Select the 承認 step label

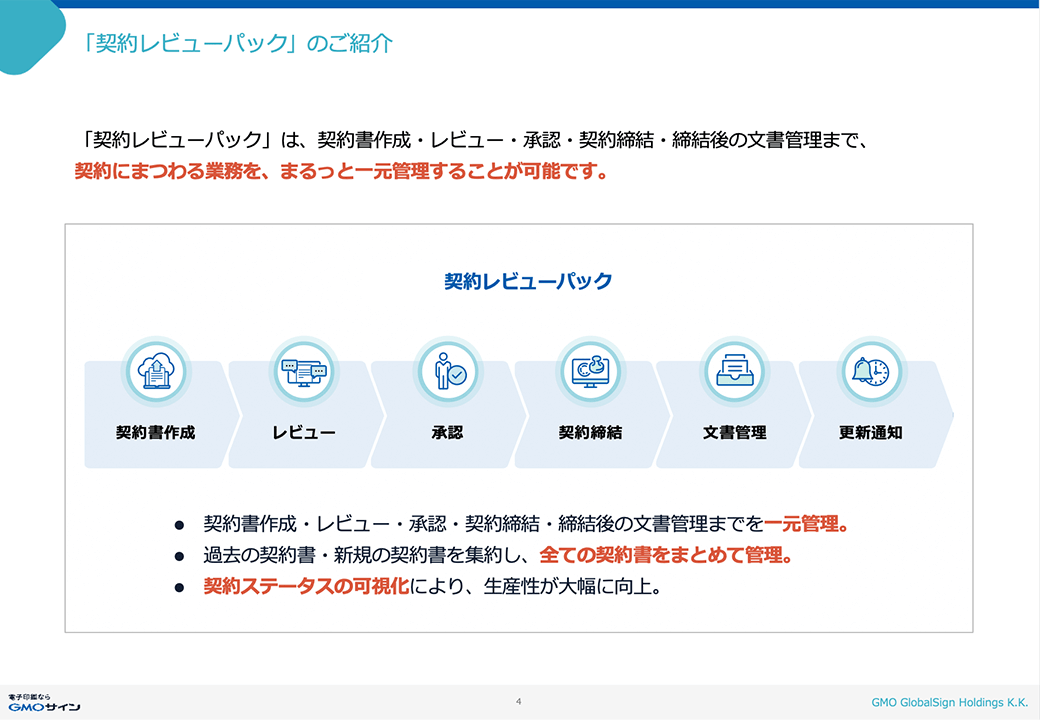447,432
